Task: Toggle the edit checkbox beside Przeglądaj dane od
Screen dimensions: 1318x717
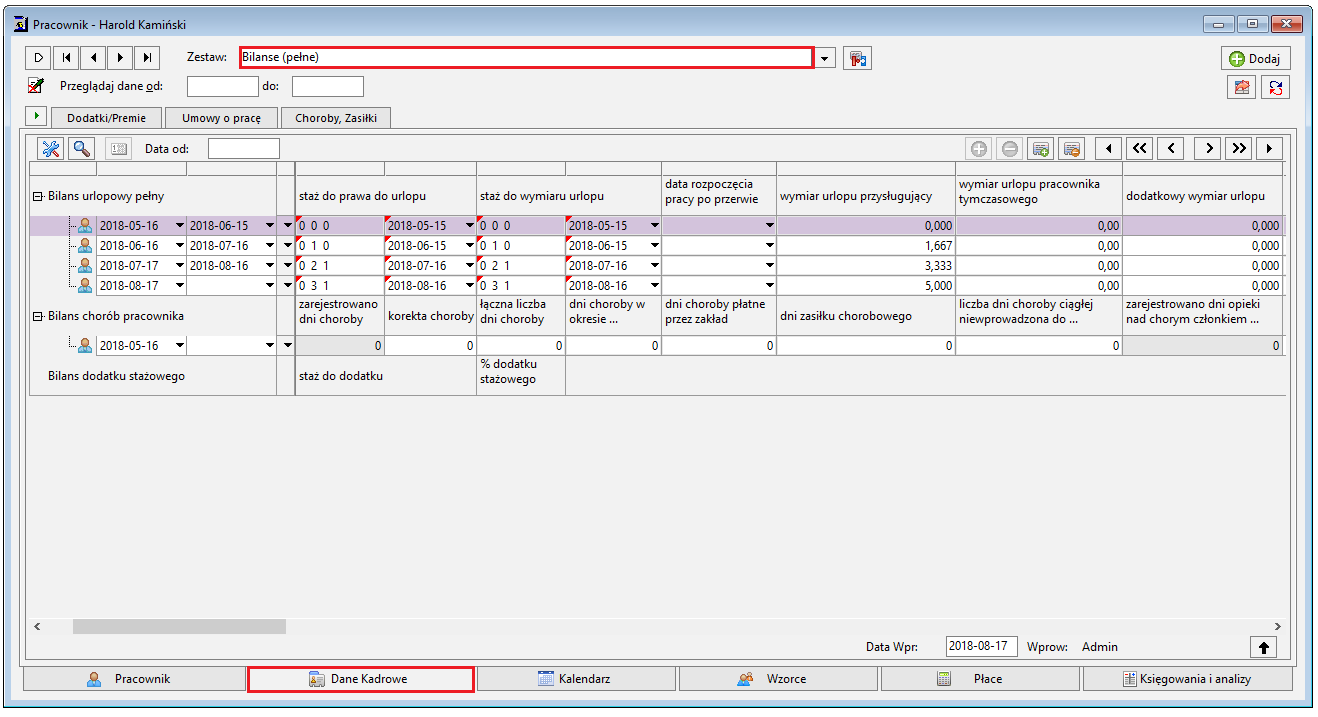Action: (36, 86)
